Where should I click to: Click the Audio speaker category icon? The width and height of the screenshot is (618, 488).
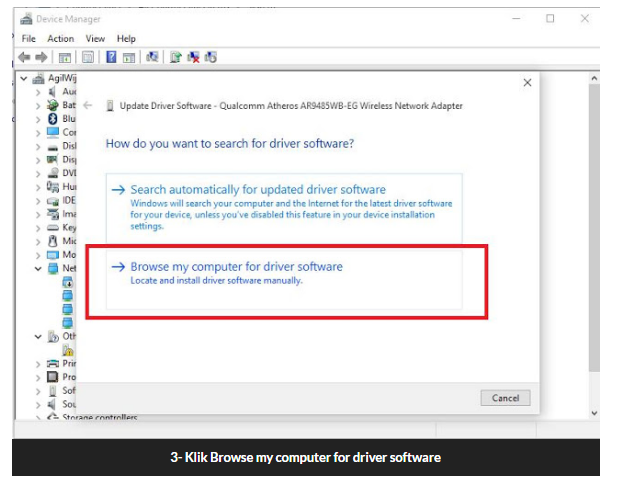52,91
